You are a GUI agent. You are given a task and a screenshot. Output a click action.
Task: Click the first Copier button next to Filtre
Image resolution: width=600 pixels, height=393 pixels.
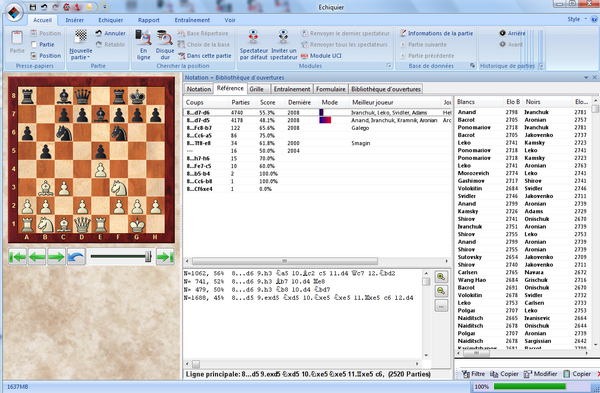click(x=504, y=374)
